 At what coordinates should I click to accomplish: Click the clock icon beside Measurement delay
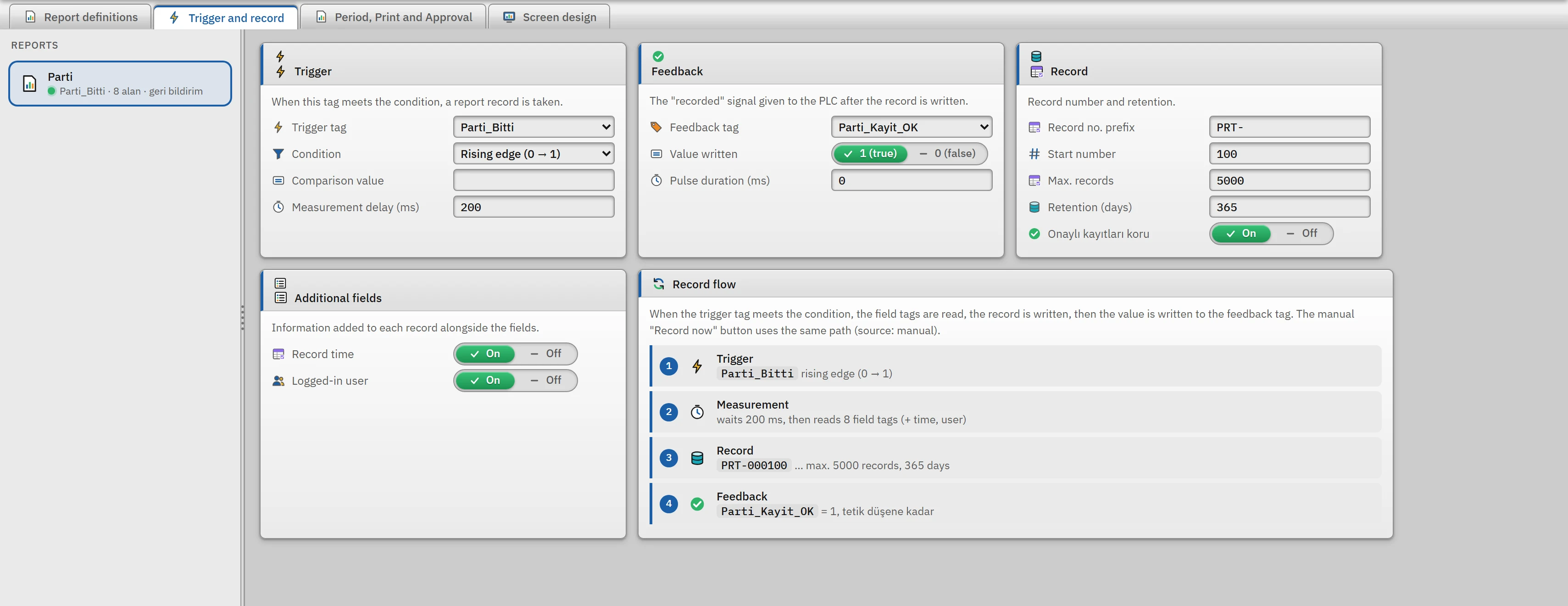[278, 207]
